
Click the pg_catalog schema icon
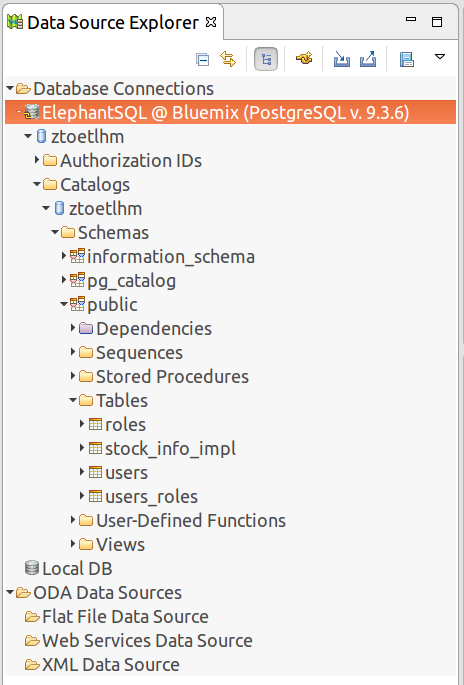pos(77,280)
